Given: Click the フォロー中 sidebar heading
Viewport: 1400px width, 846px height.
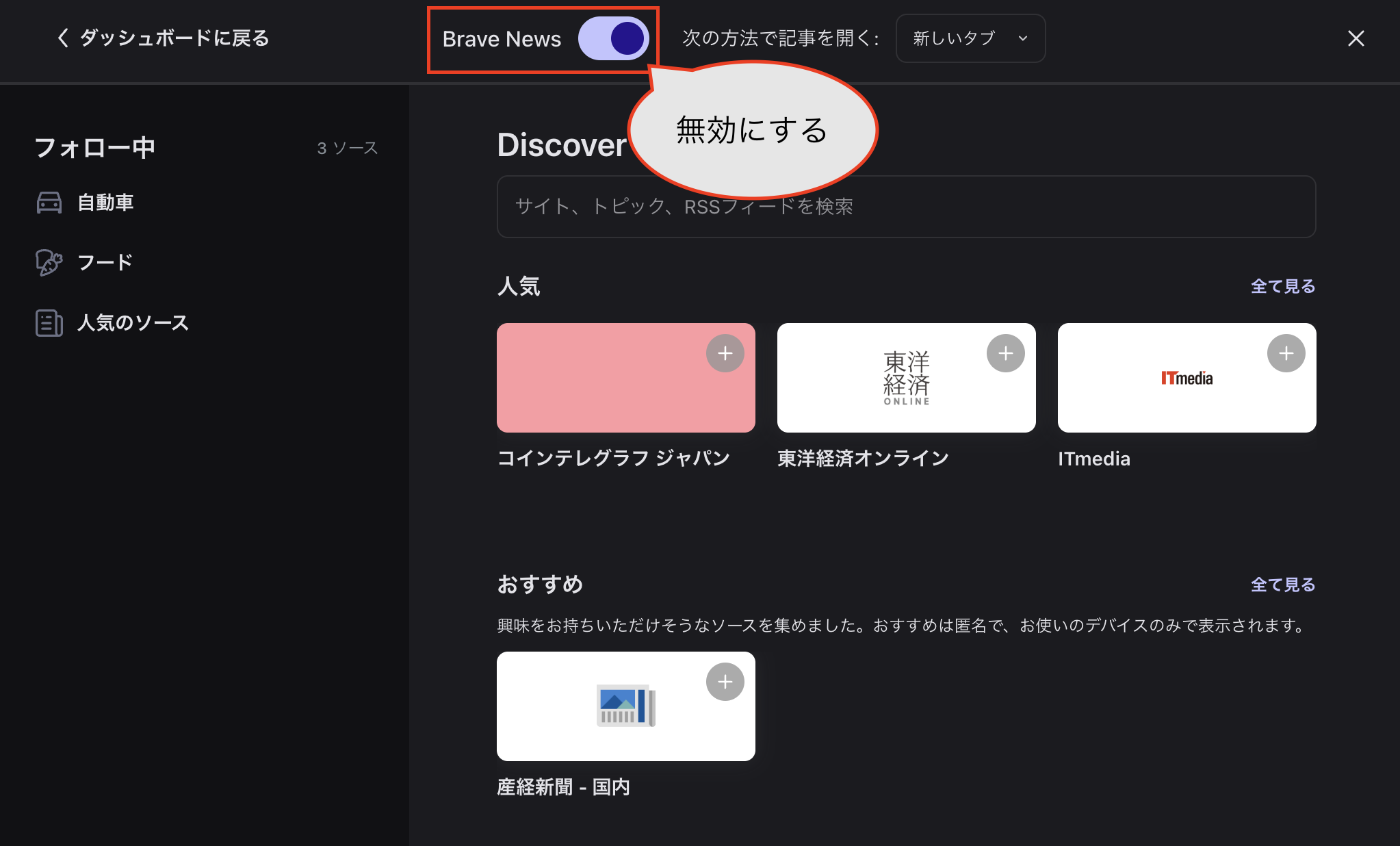Looking at the screenshot, I should 95,147.
